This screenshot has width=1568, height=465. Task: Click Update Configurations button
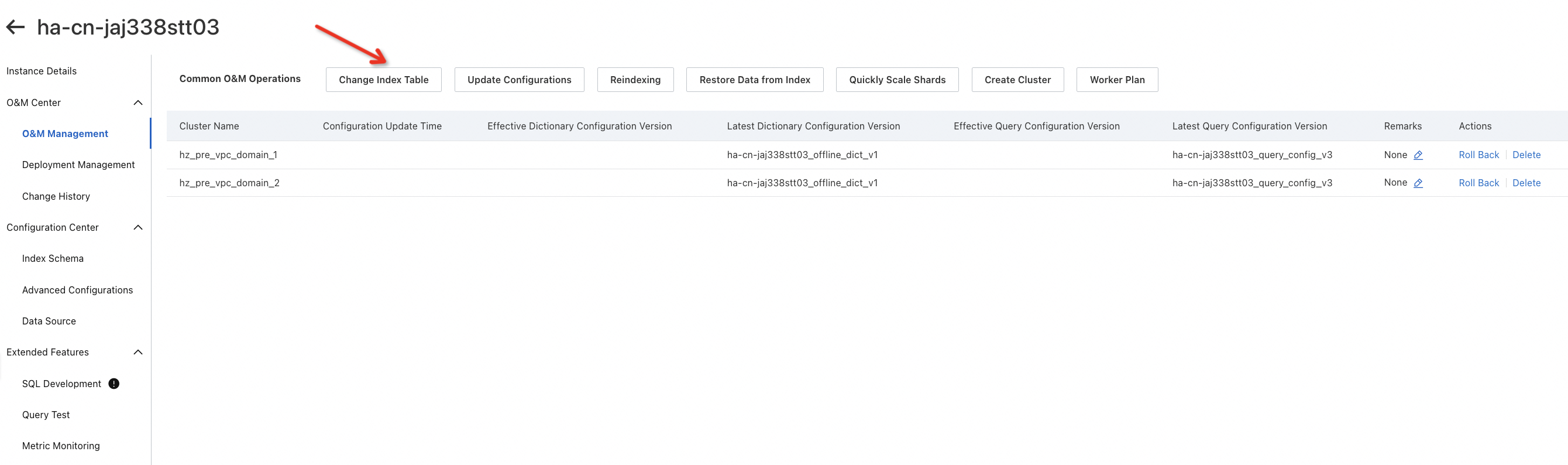[519, 80]
